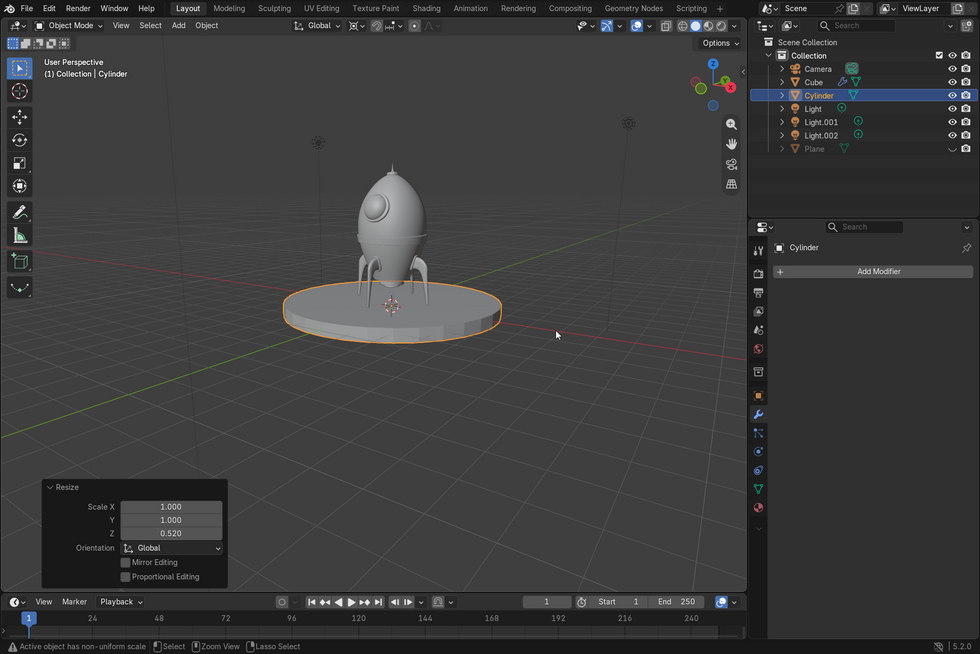Viewport: 980px width, 654px height.
Task: Select the Annotate tool
Action: coord(19,213)
